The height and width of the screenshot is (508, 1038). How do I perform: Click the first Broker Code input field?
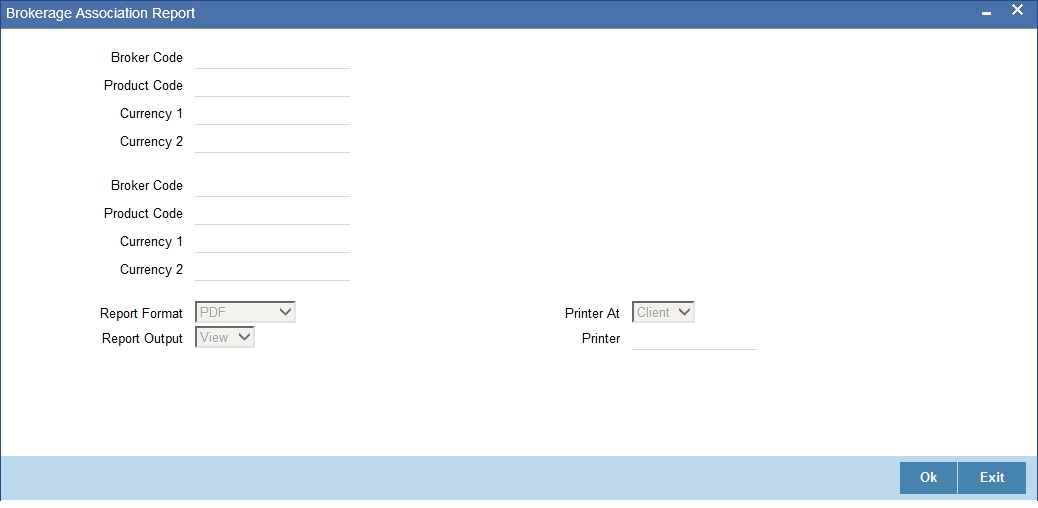coord(272,58)
